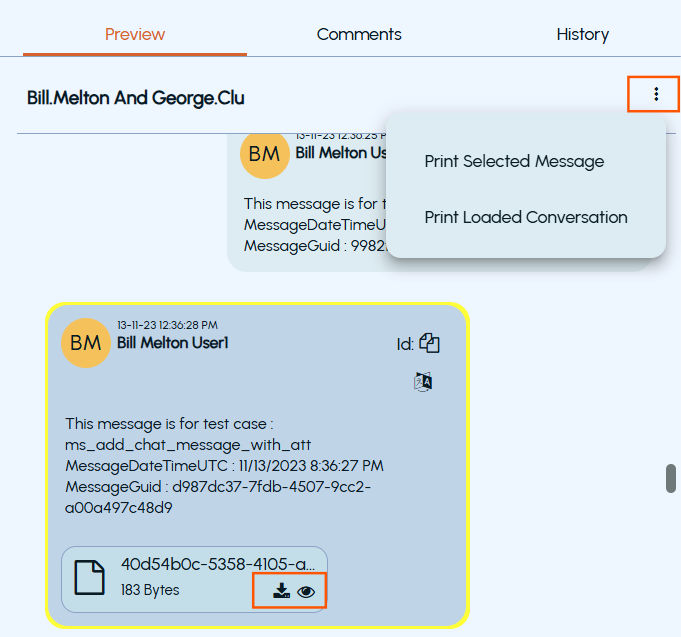The image size is (681, 637).
Task: Open the History tab
Action: click(582, 34)
